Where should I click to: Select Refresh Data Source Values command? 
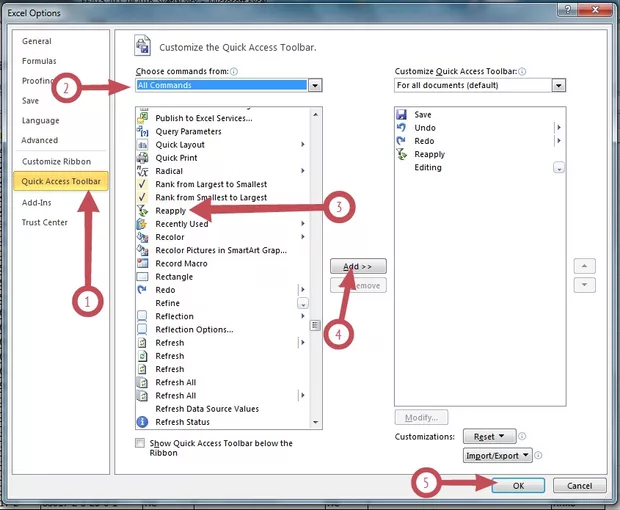(x=207, y=409)
